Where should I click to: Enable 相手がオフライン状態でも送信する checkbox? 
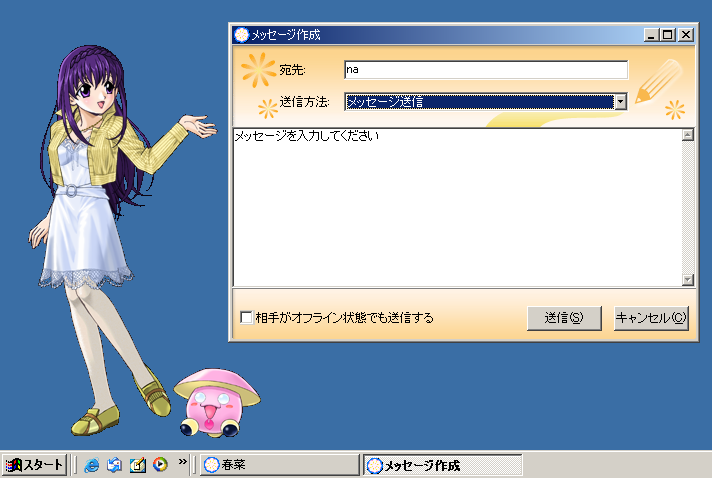pos(247,317)
